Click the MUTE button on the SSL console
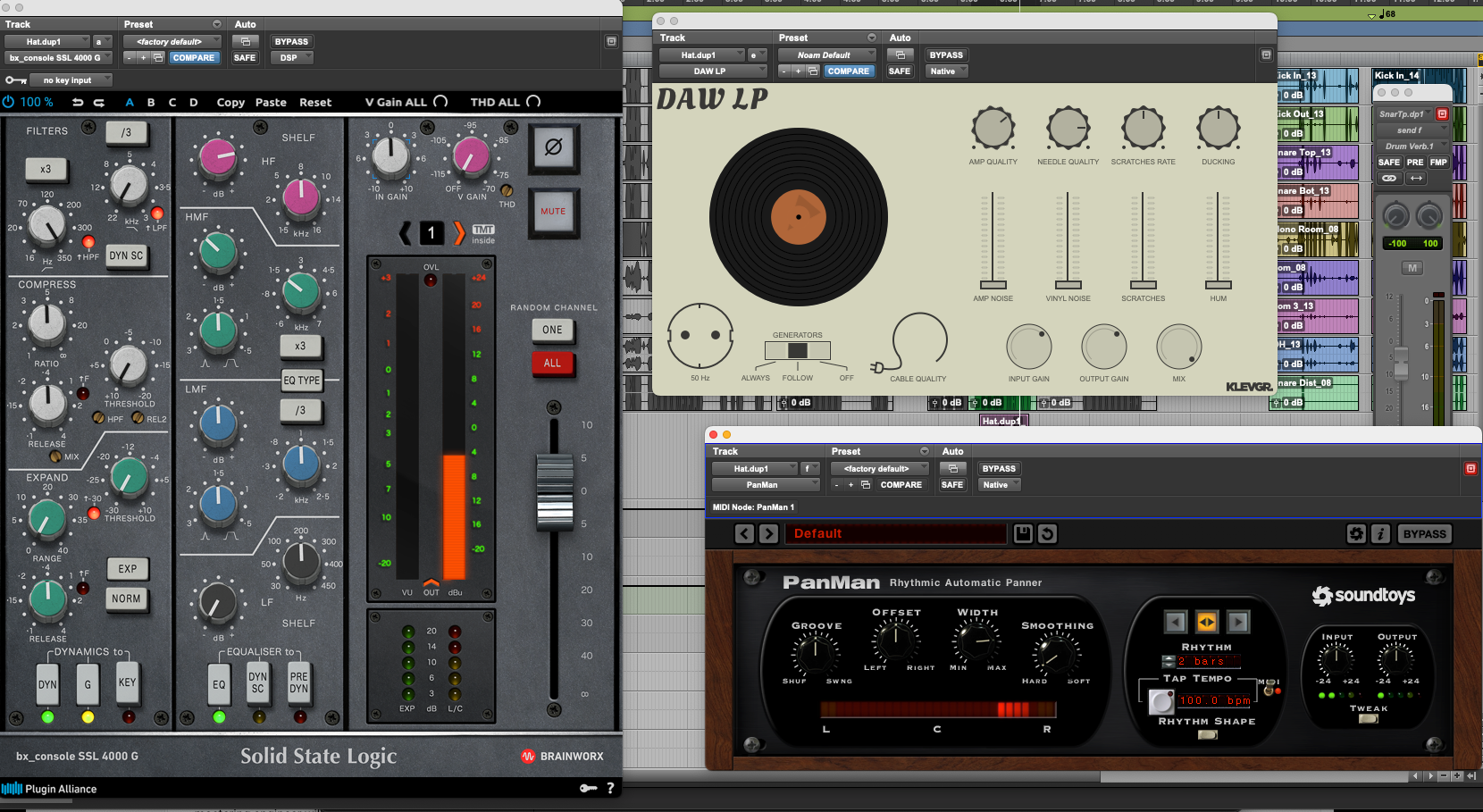Image resolution: width=1483 pixels, height=812 pixels. point(554,213)
